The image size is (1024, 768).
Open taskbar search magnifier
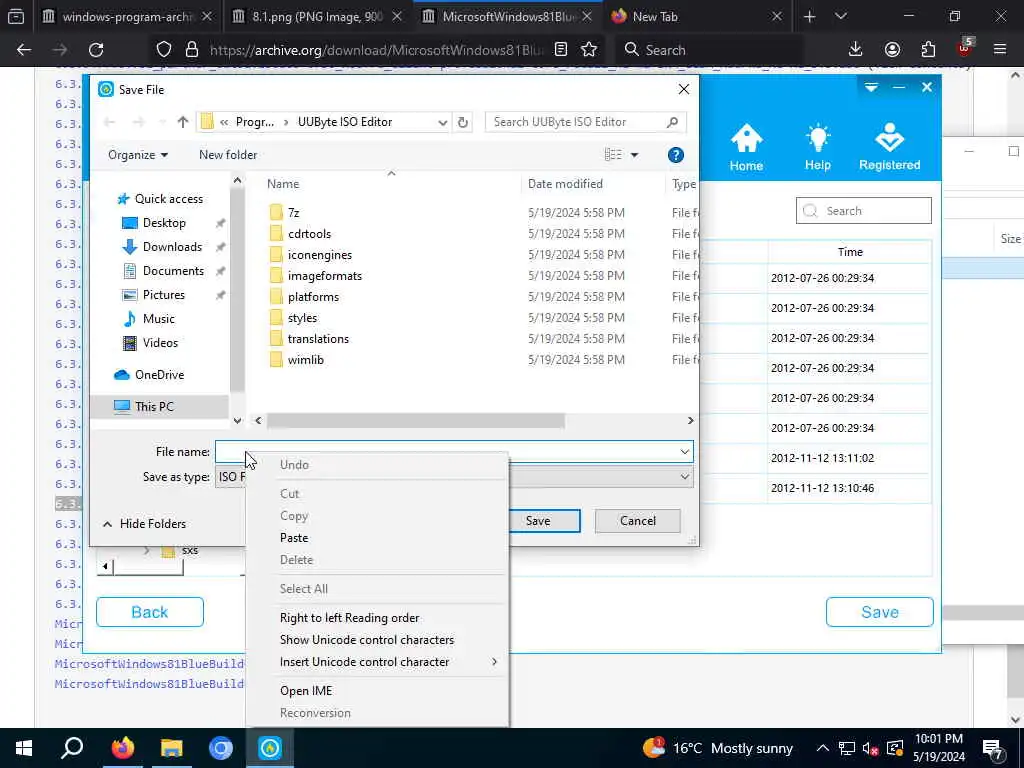click(72, 748)
